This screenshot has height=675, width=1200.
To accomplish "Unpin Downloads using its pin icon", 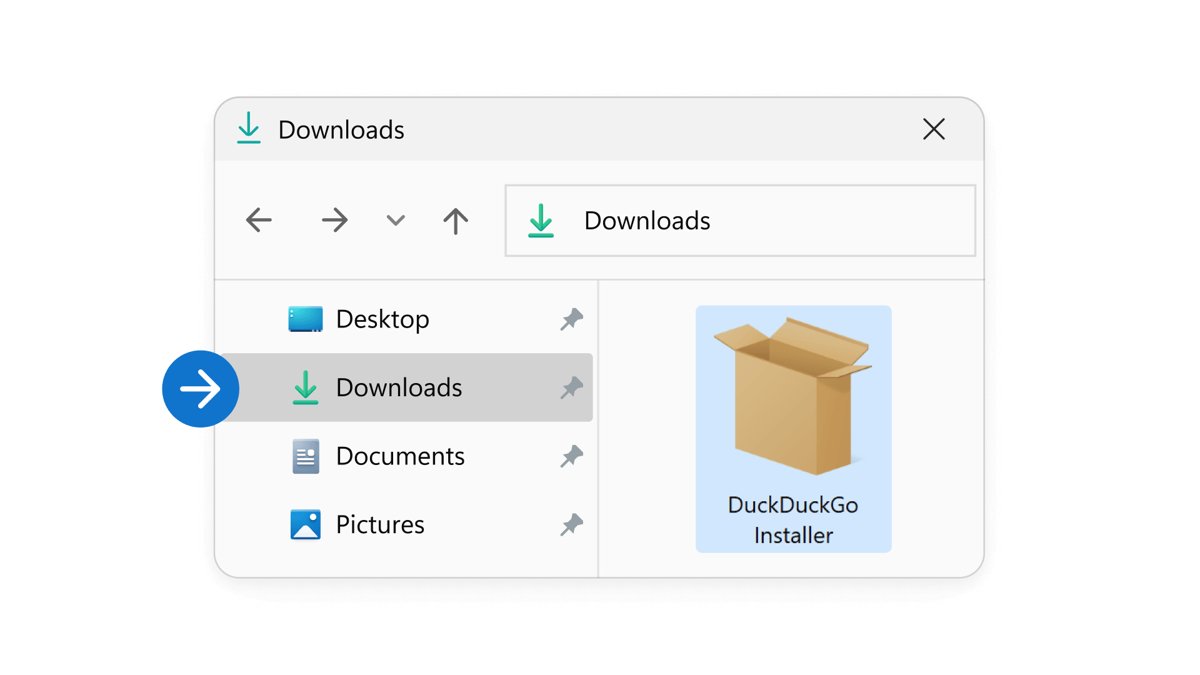I will pos(572,388).
